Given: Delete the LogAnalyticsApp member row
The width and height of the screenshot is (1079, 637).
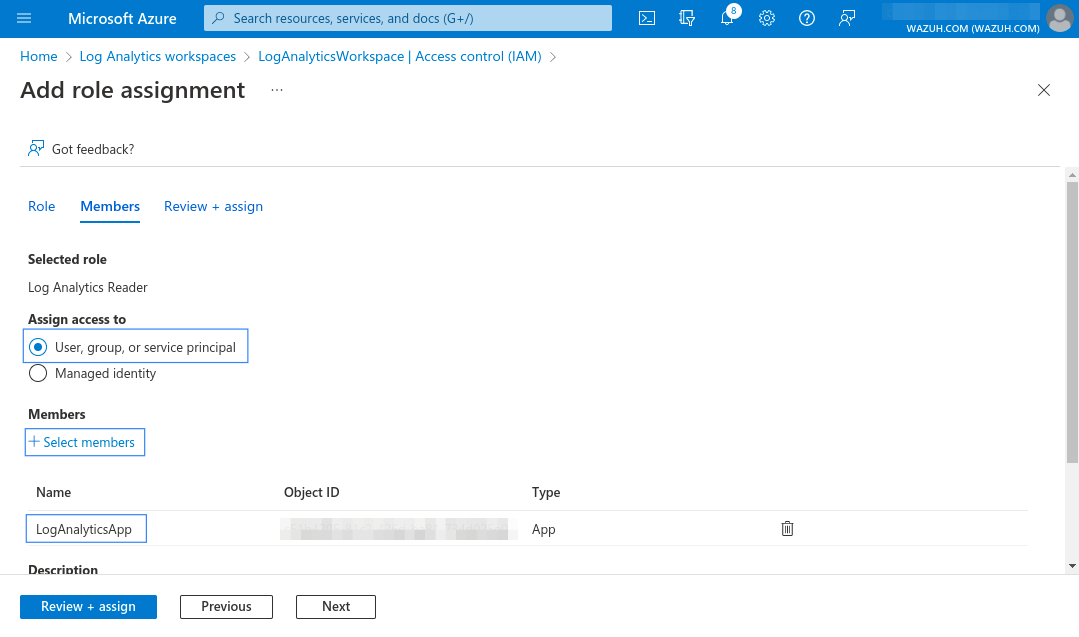Looking at the screenshot, I should click(787, 528).
